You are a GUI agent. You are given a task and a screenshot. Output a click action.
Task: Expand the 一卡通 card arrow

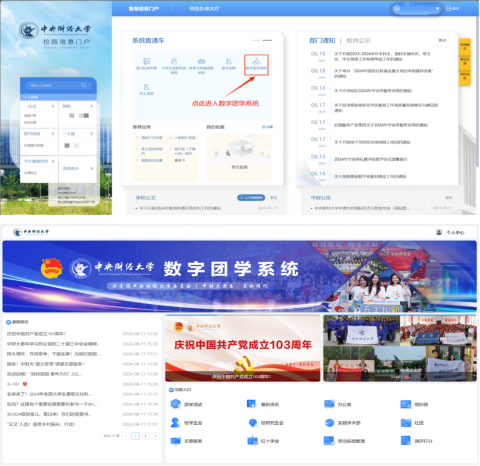coord(91,134)
